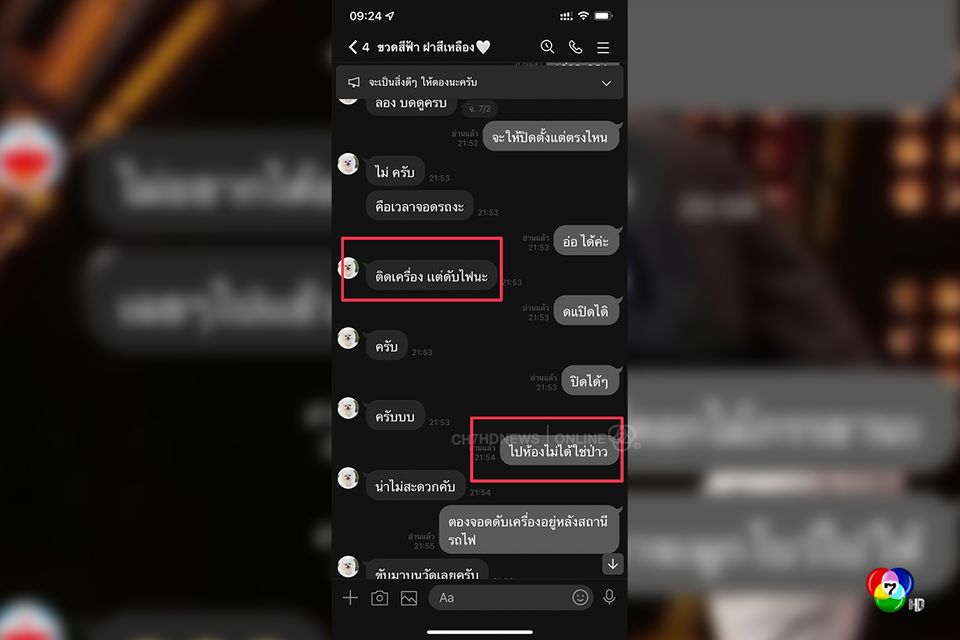
Task: Tap the back arrow in chat header
Action: pos(353,47)
